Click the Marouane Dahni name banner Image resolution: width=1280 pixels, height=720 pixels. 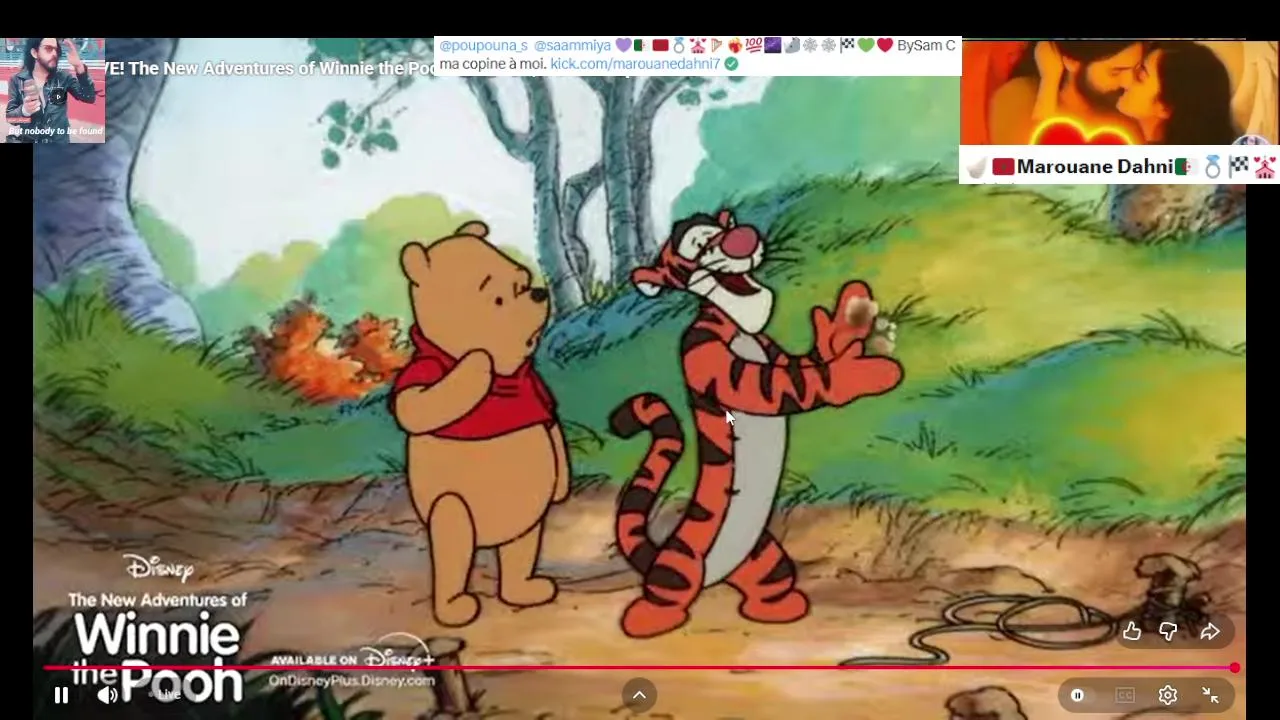1119,166
